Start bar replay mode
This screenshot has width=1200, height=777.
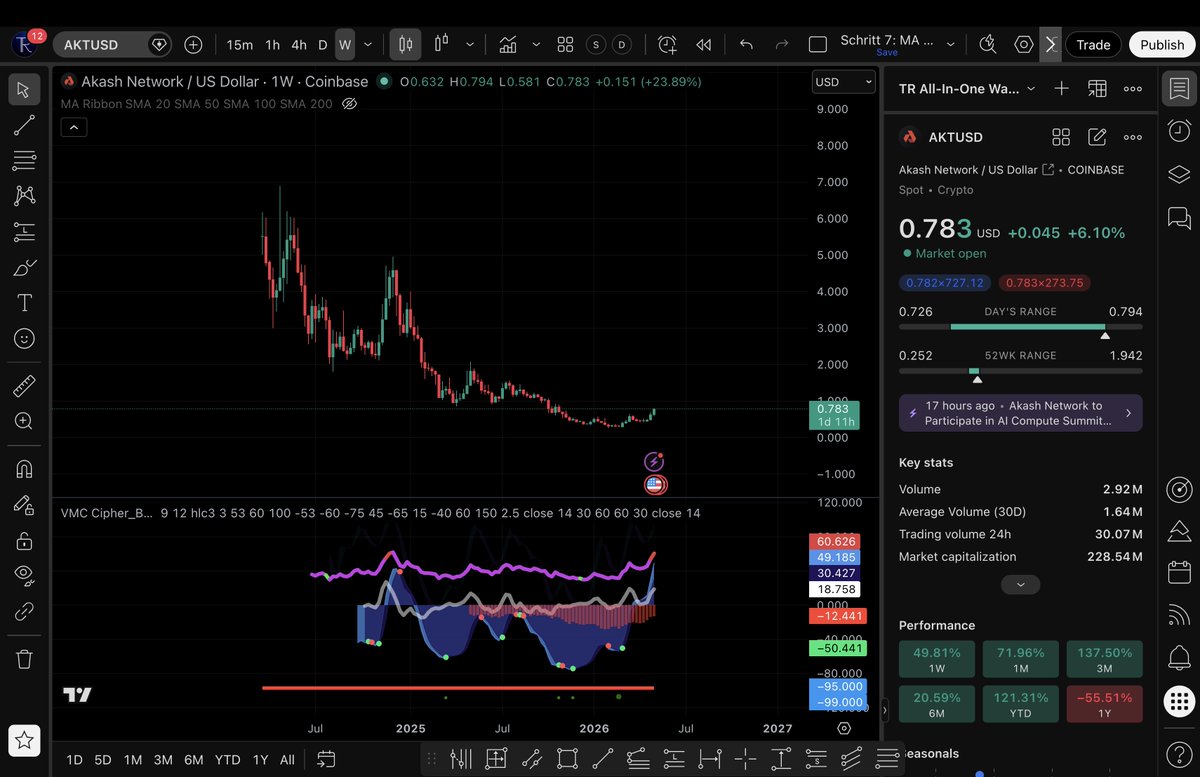click(x=704, y=45)
